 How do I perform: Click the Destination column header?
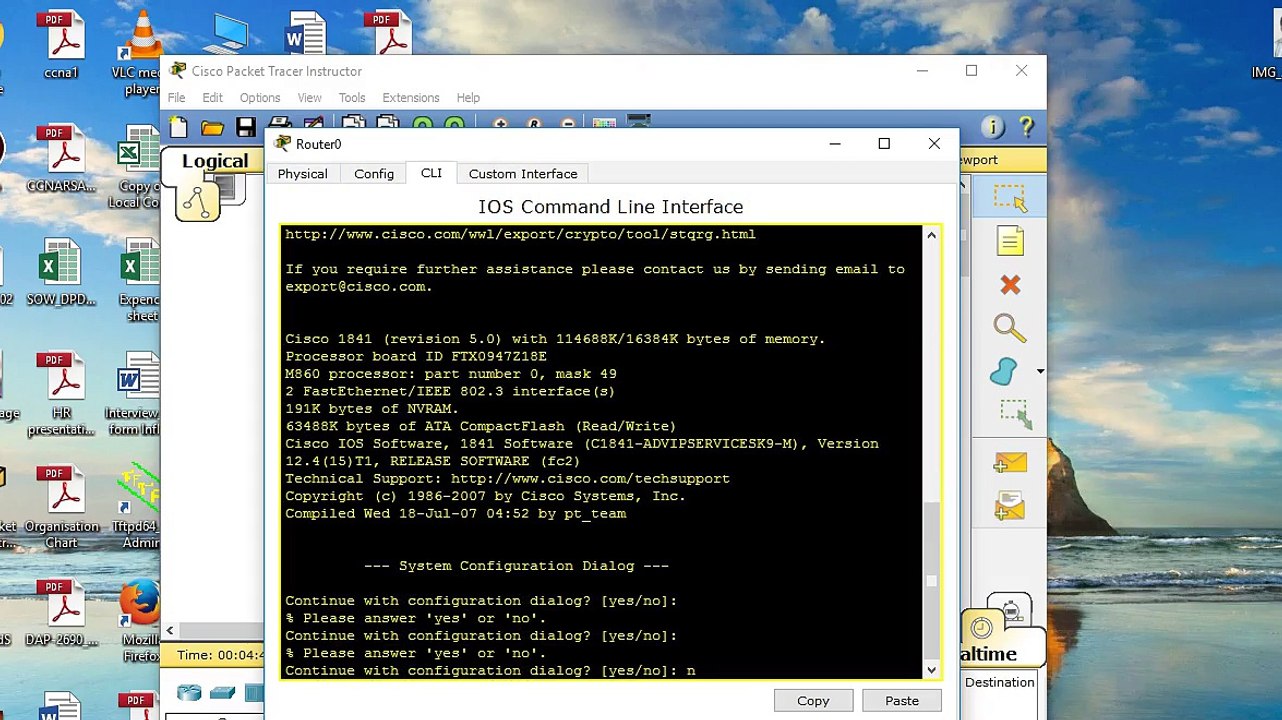[1000, 682]
